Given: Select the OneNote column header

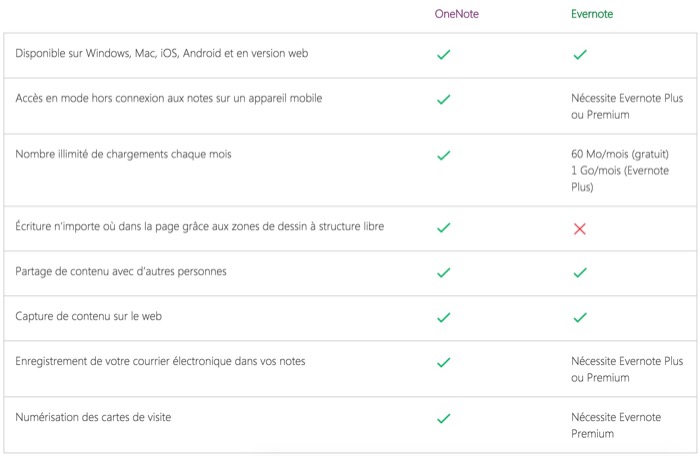Looking at the screenshot, I should (x=457, y=14).
